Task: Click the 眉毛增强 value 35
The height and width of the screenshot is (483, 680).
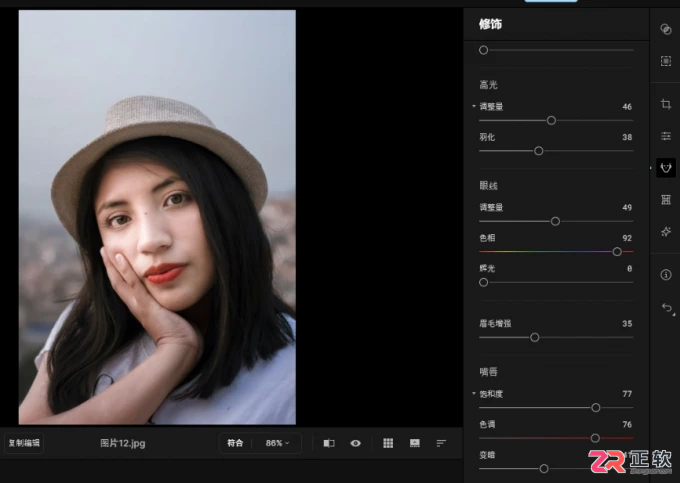Action: click(627, 323)
